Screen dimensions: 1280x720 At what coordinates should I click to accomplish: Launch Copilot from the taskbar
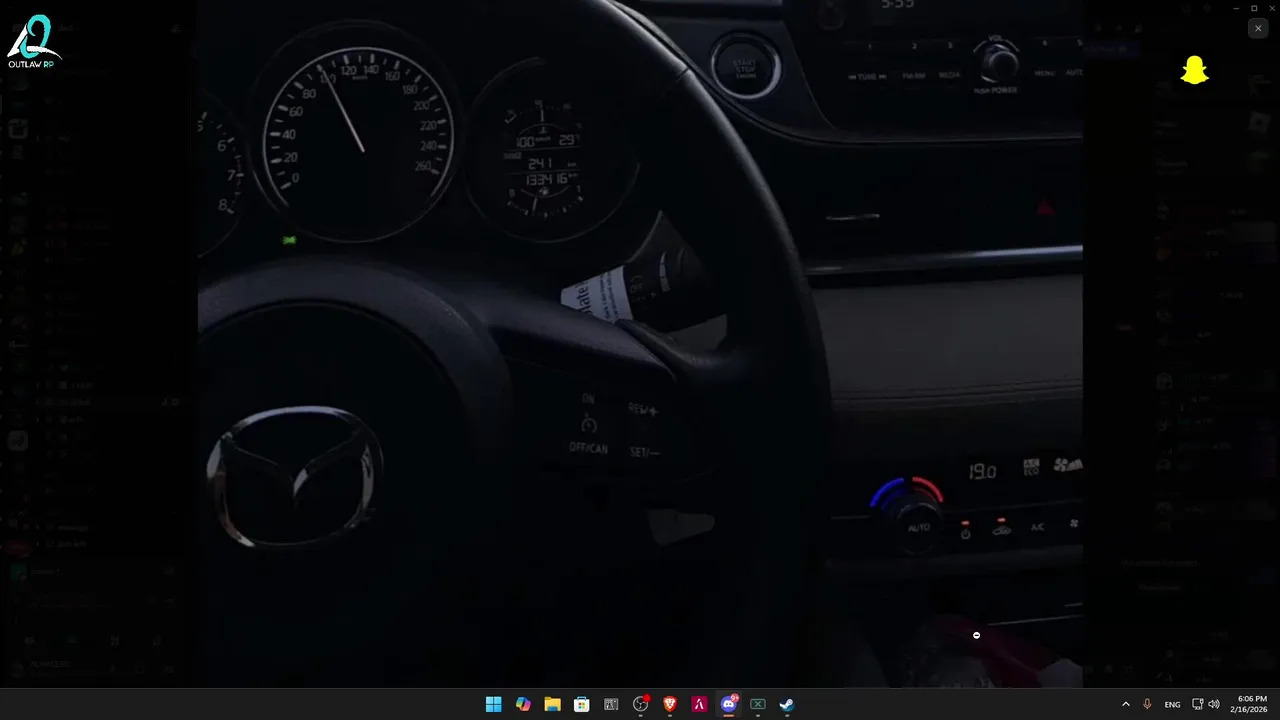coord(523,704)
